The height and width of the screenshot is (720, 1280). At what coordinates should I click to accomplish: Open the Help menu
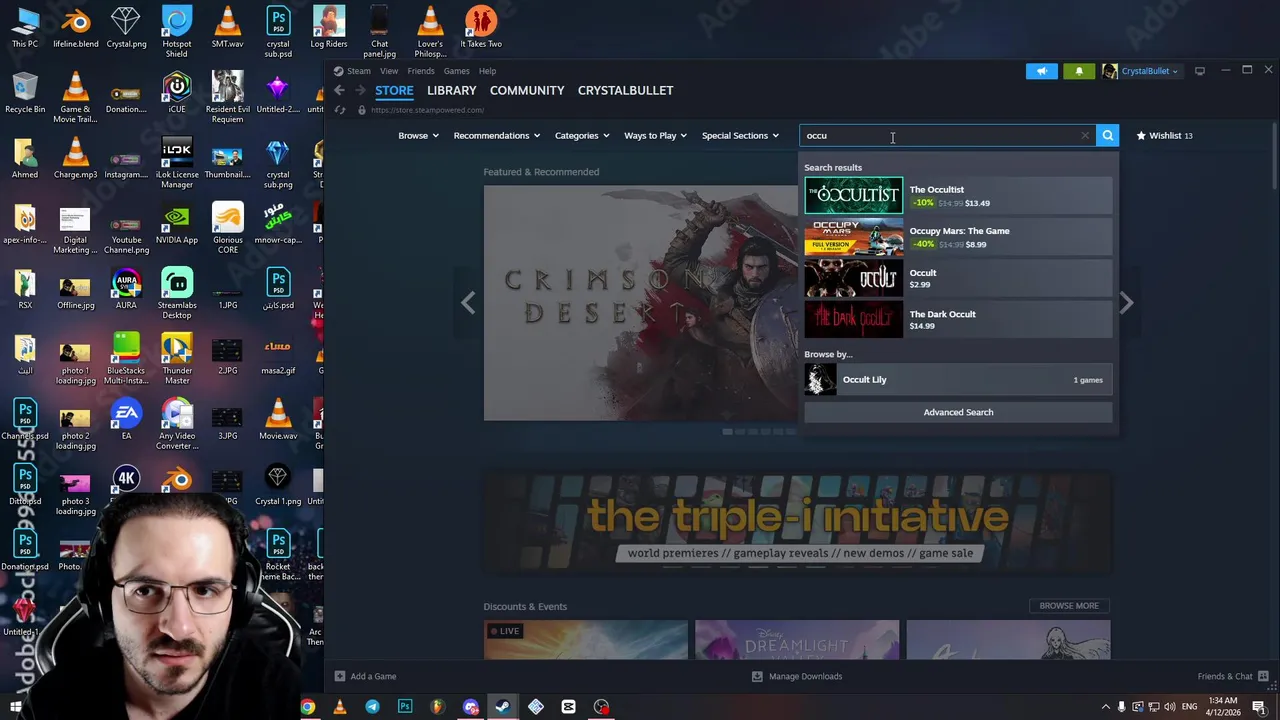[487, 71]
